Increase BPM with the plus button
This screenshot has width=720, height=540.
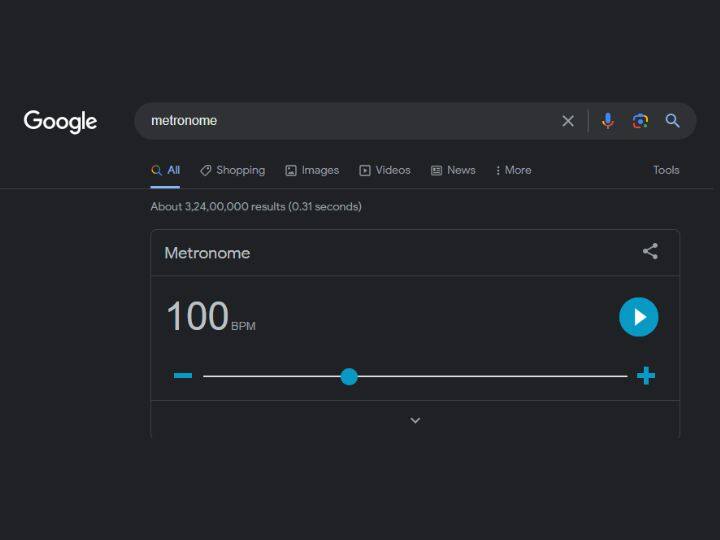coord(646,376)
